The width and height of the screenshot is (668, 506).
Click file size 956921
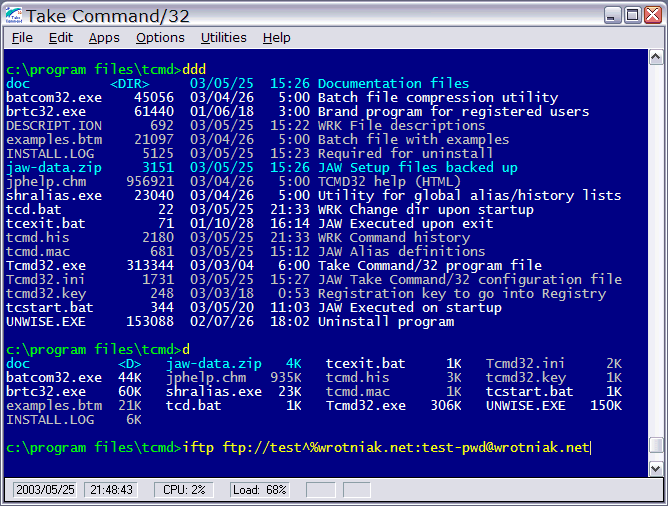tap(150, 181)
